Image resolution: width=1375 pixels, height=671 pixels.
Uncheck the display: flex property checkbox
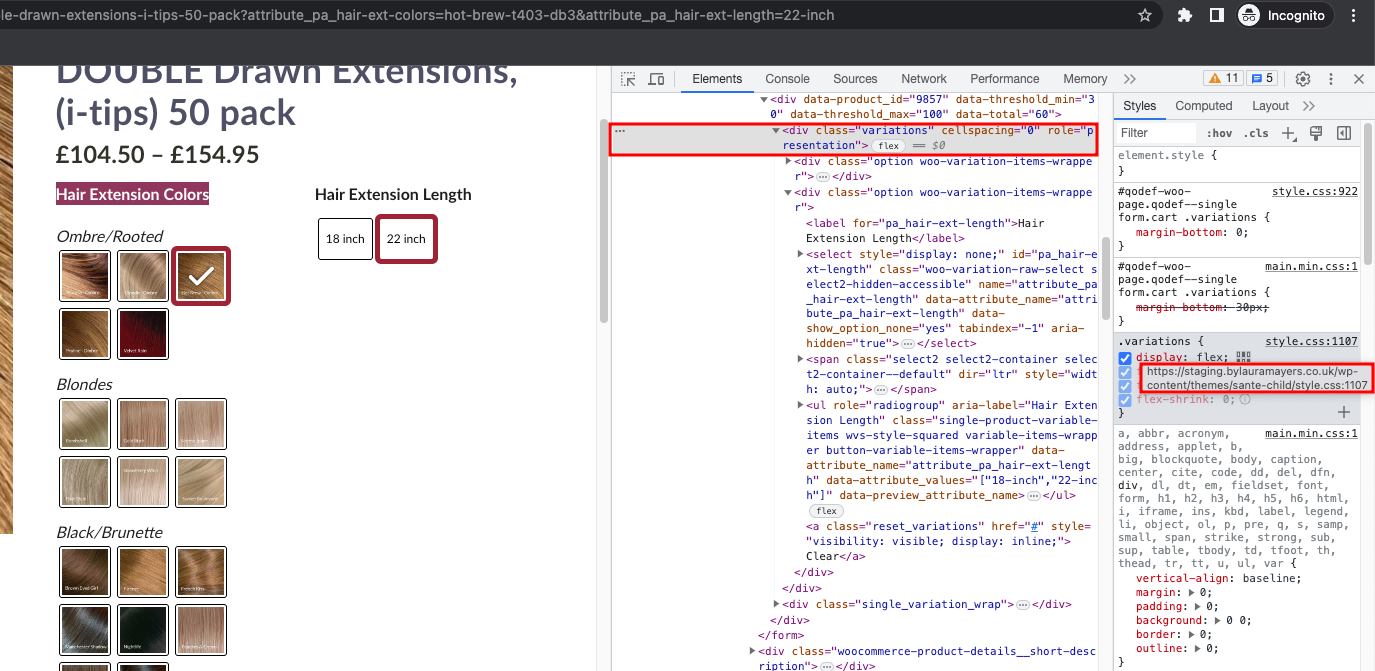[x=1125, y=358]
